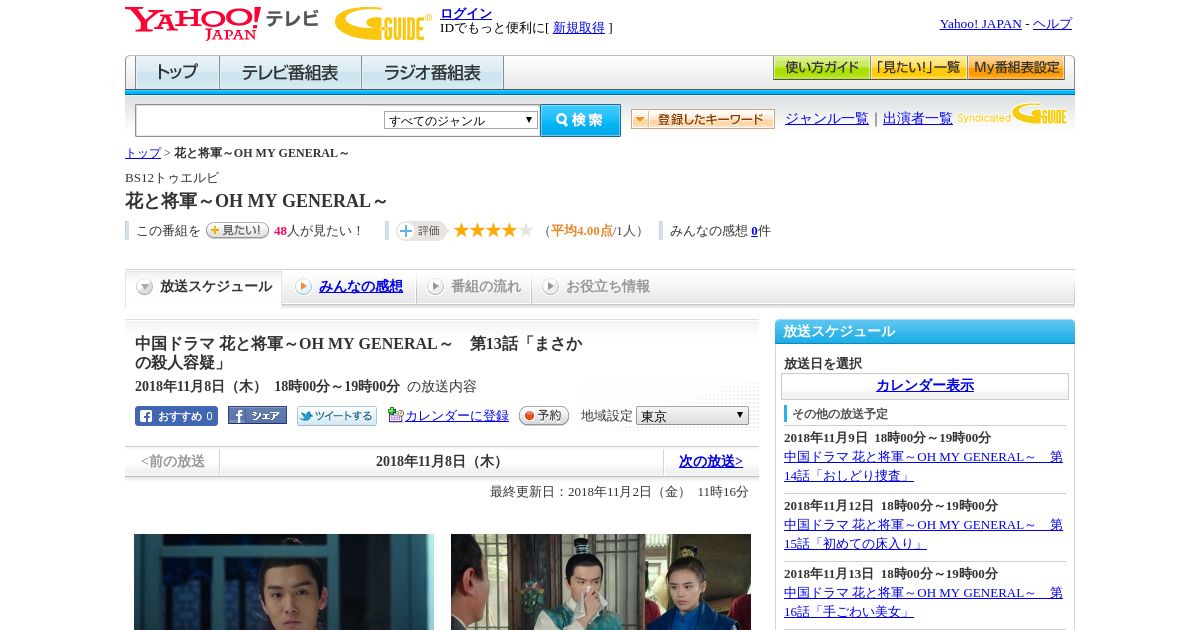The width and height of the screenshot is (1200, 630).
Task: Open 出演者一覧 link
Action: coord(918,118)
